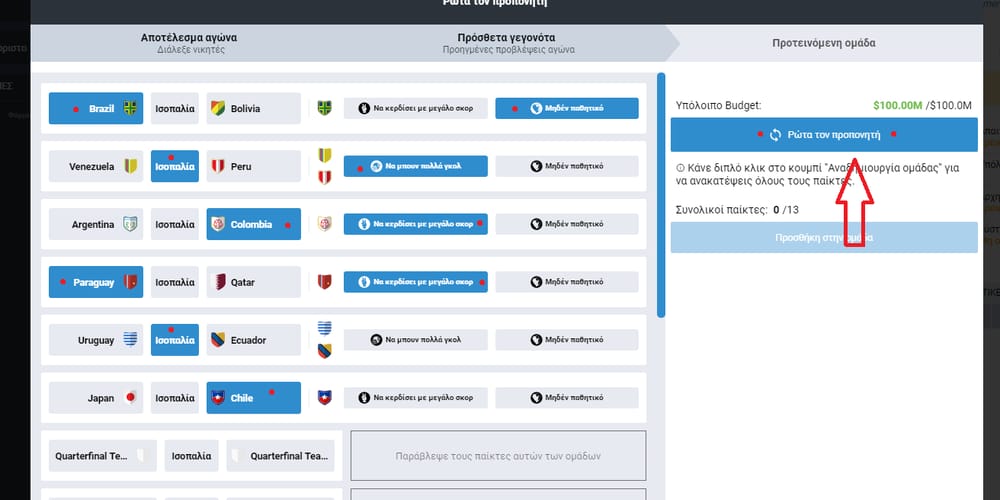Go to the 'Προτεινόμενη ομάδα' step tab
This screenshot has height=500, width=1000.
click(824, 43)
